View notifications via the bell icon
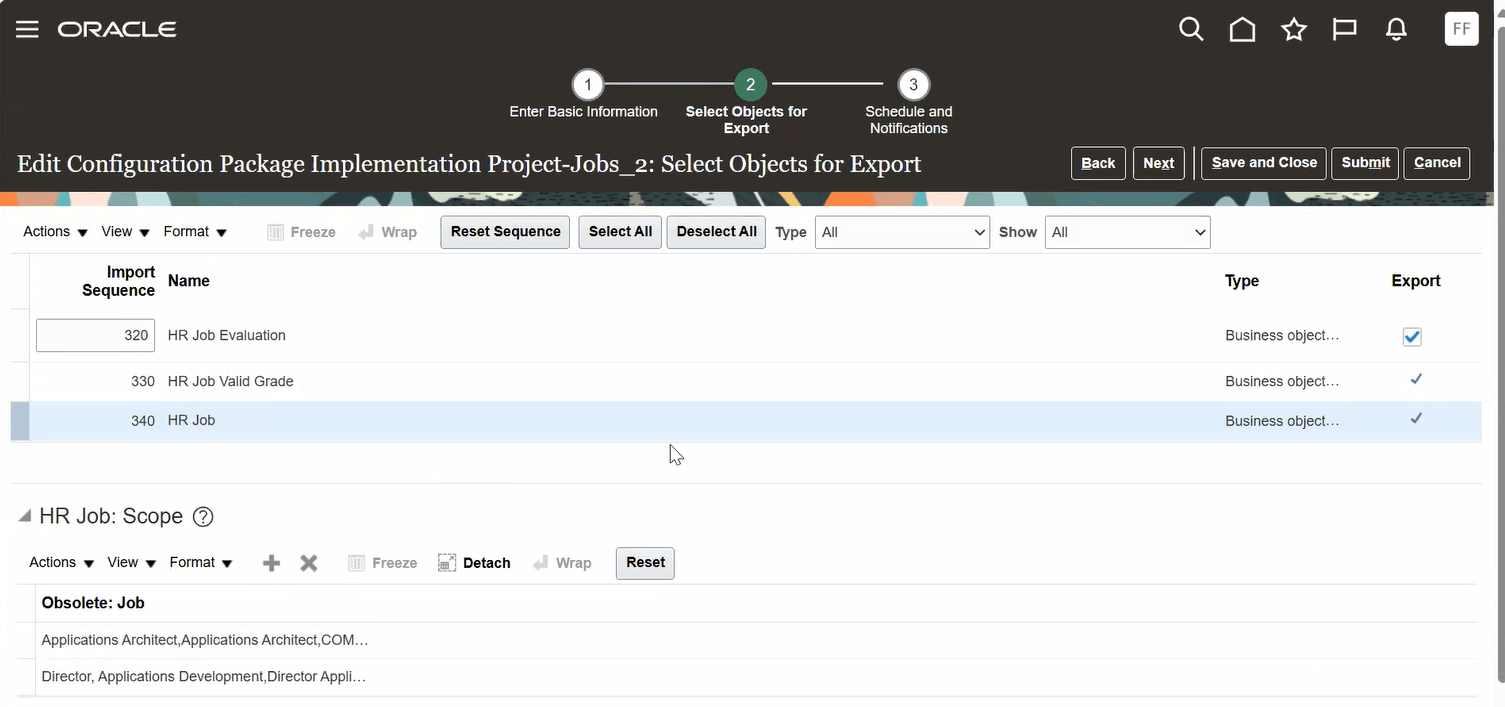Image resolution: width=1505 pixels, height=707 pixels. [1396, 29]
